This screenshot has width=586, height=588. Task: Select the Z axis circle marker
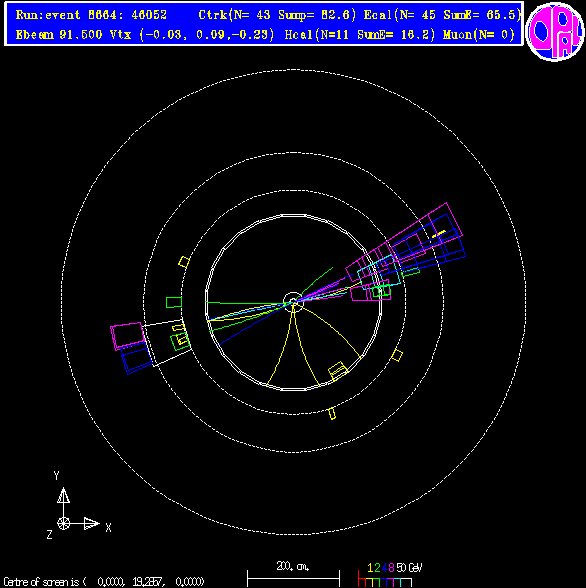click(x=63, y=523)
